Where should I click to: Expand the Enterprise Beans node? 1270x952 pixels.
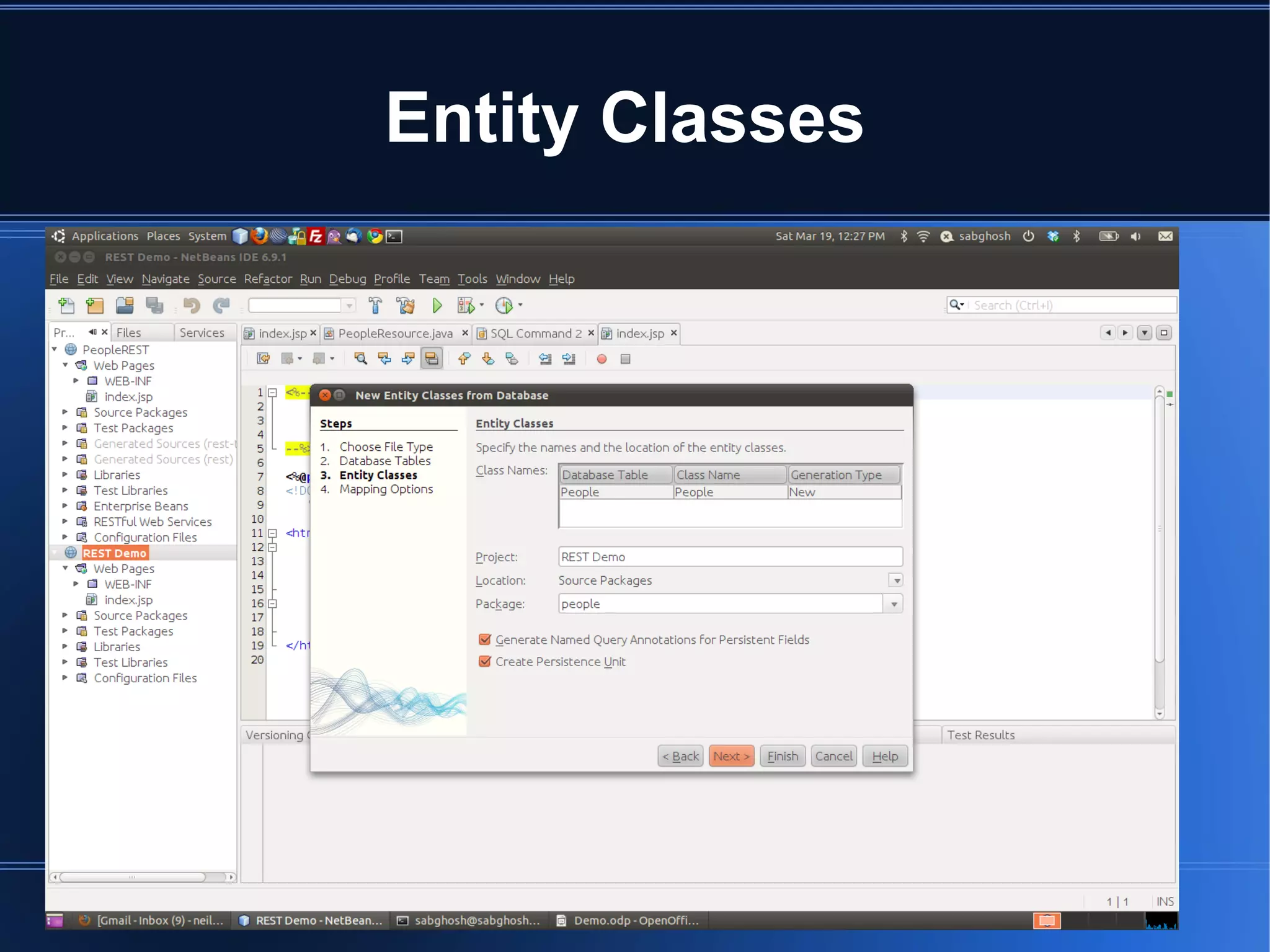click(x=65, y=505)
